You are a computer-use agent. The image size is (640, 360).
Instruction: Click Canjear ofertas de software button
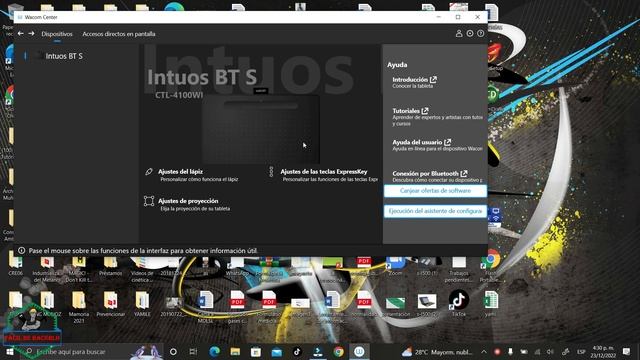pos(435,191)
